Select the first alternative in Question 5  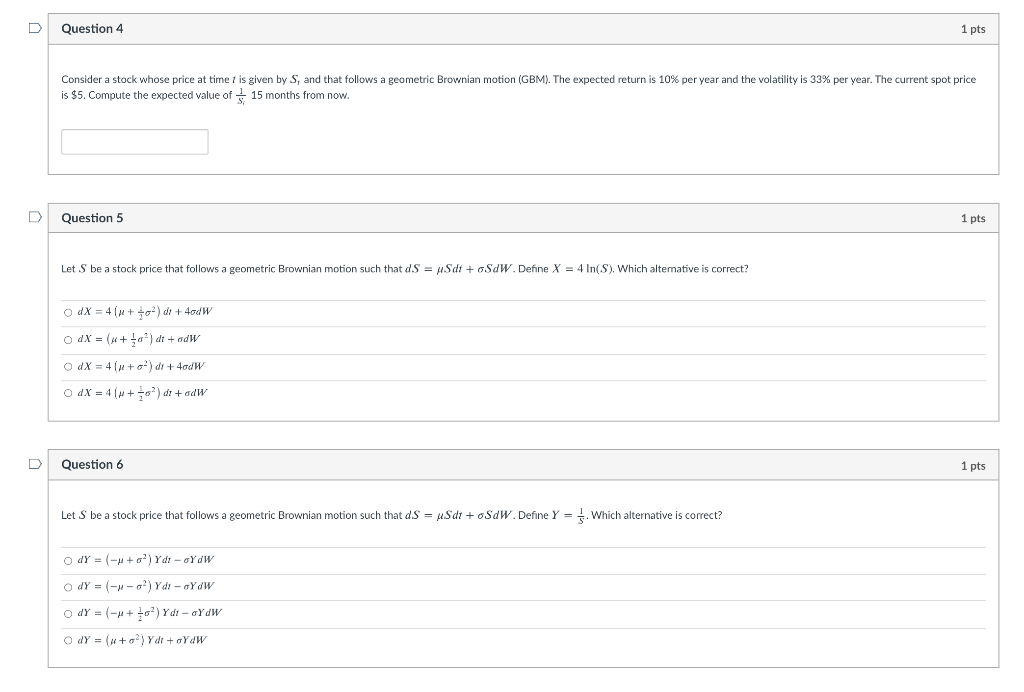(x=66, y=311)
